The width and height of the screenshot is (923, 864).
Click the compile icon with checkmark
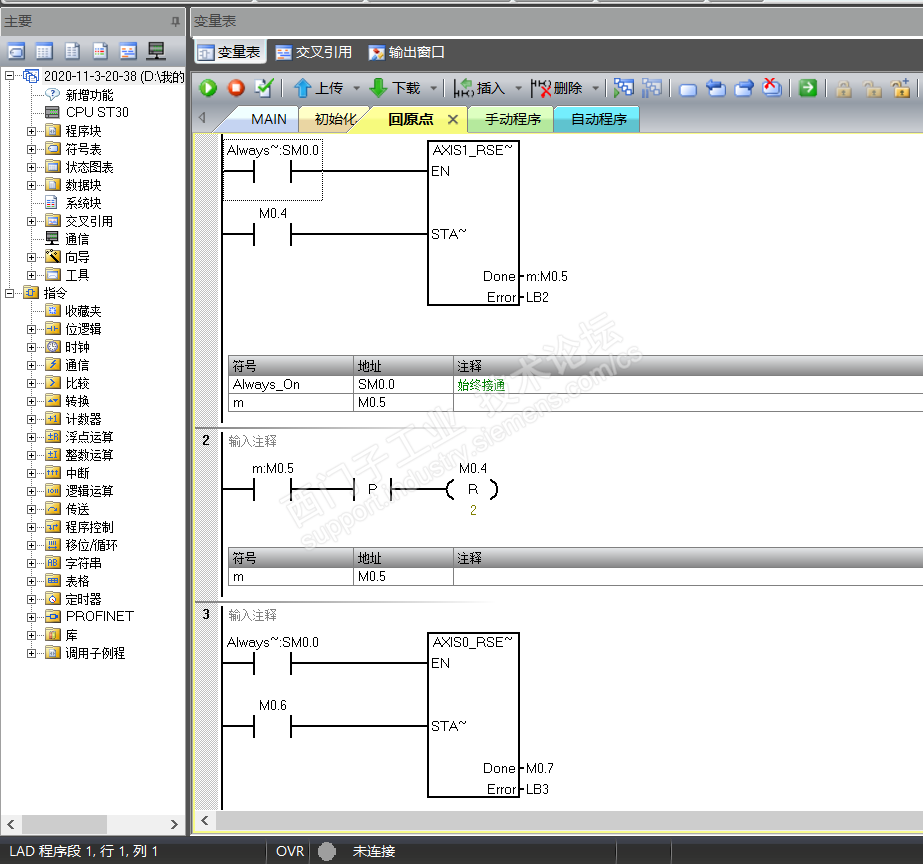(x=263, y=88)
